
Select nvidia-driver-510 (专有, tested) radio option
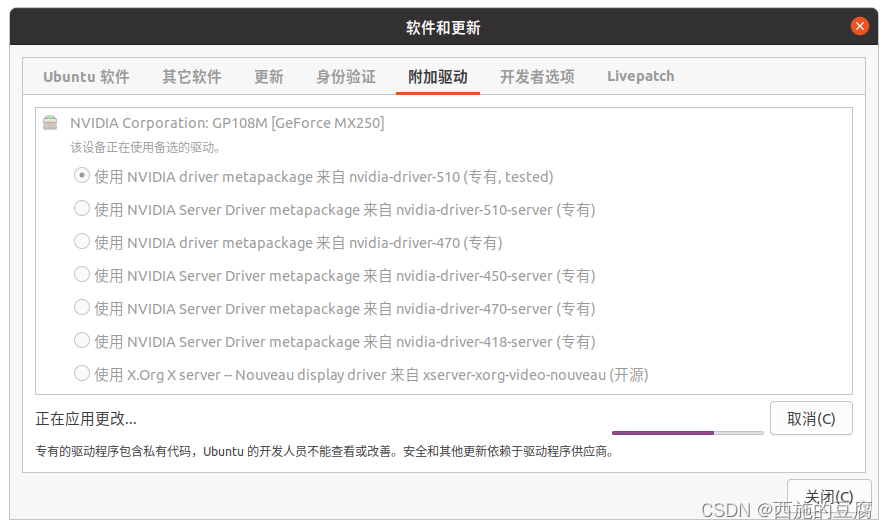(82, 176)
